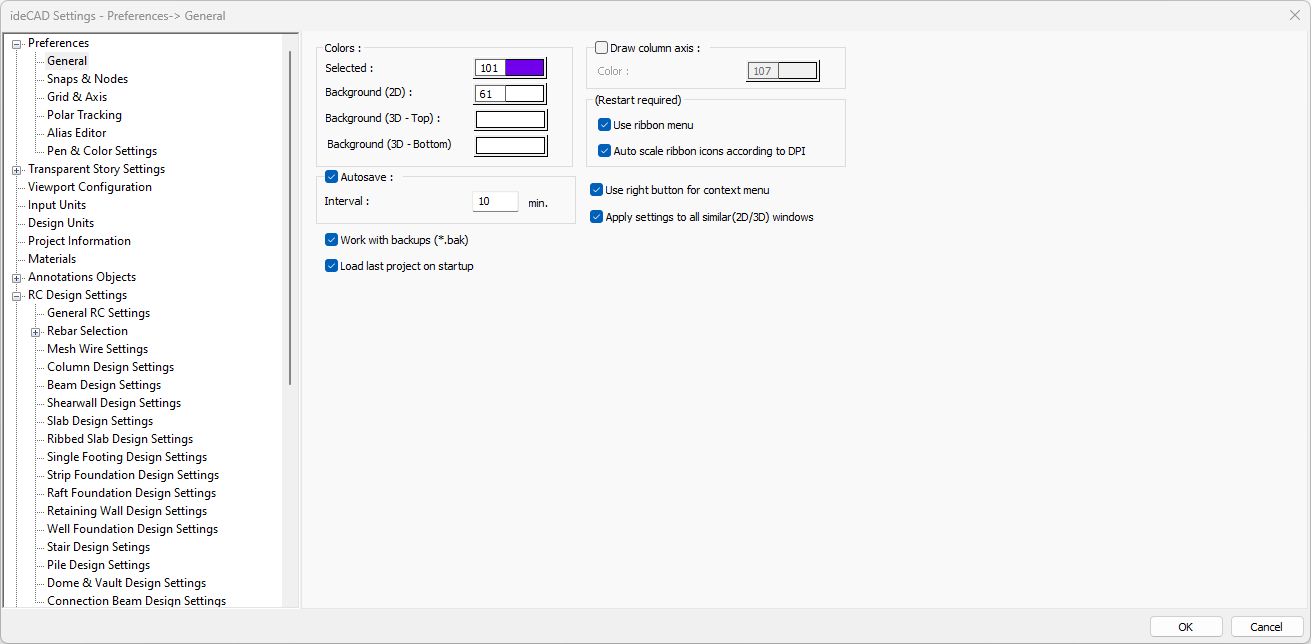The height and width of the screenshot is (644, 1311).
Task: Open Column Design Settings
Action: click(x=110, y=367)
